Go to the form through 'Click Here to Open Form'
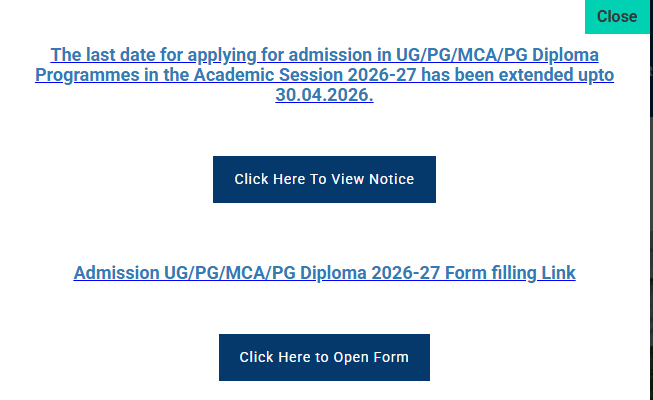This screenshot has height=400, width=653. (324, 357)
